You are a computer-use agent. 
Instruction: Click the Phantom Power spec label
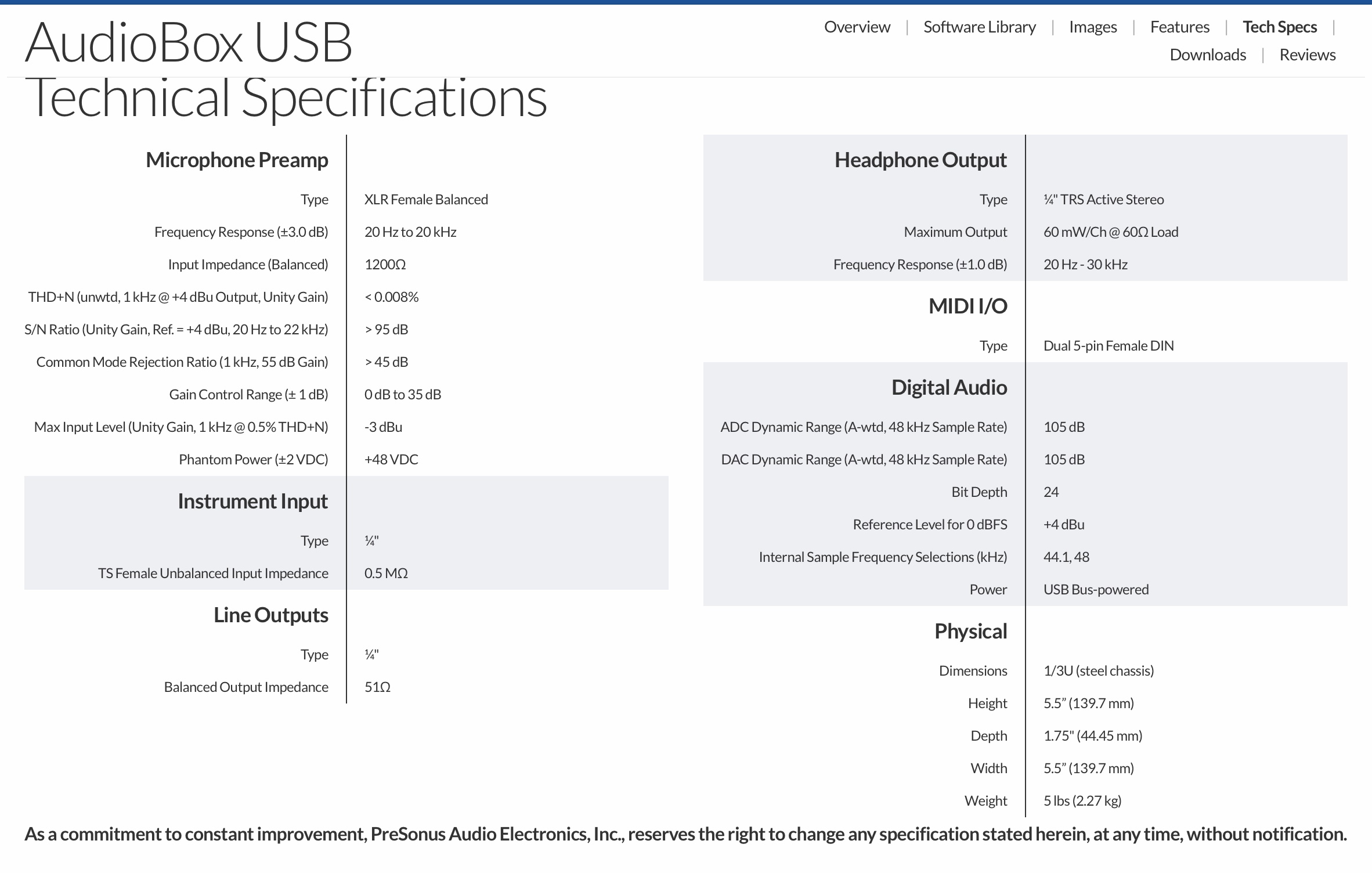pos(253,460)
